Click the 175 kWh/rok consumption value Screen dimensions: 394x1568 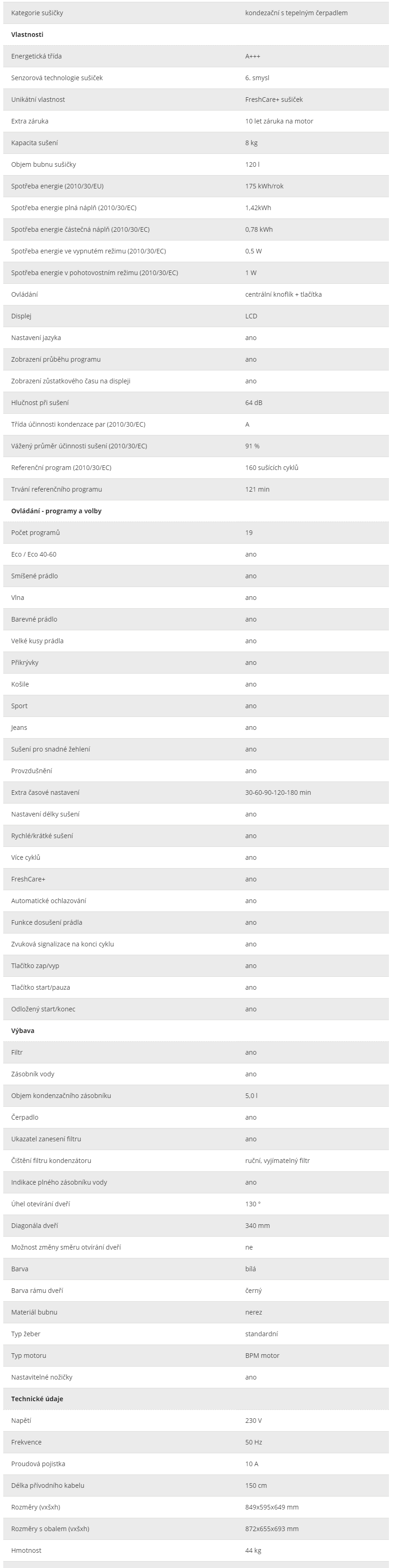tap(265, 186)
